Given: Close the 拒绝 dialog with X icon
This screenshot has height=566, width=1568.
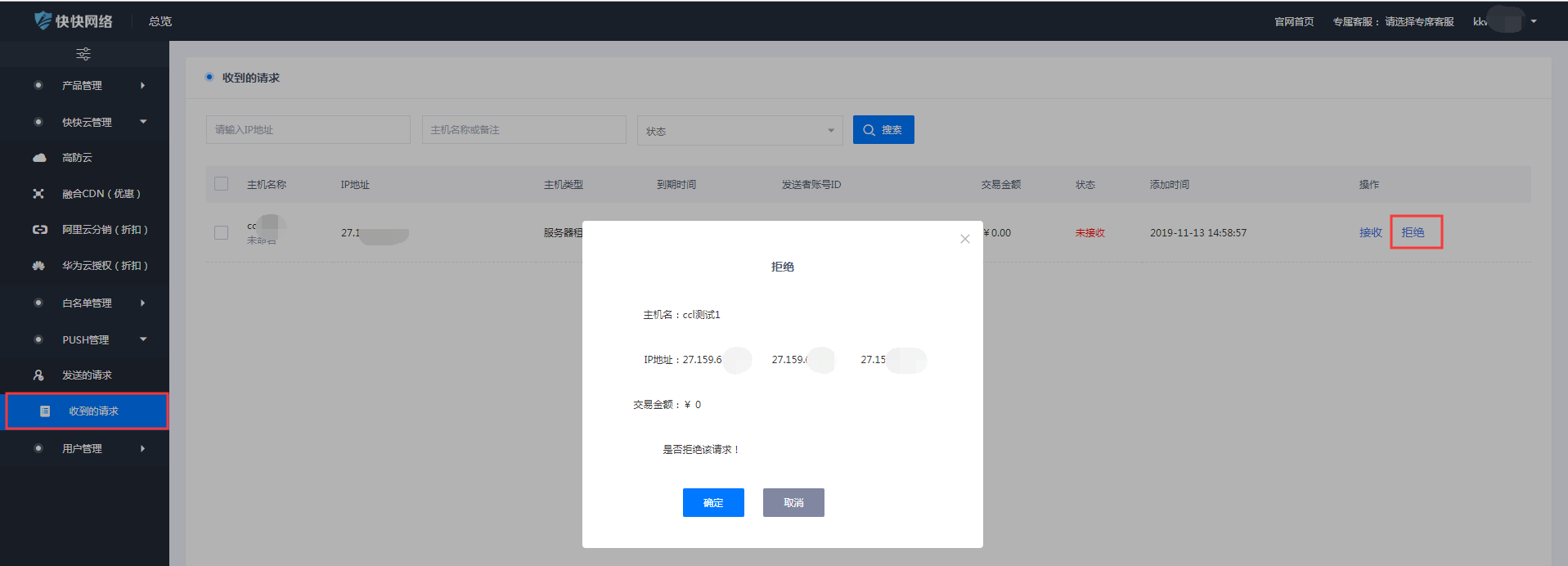Looking at the screenshot, I should coord(965,239).
